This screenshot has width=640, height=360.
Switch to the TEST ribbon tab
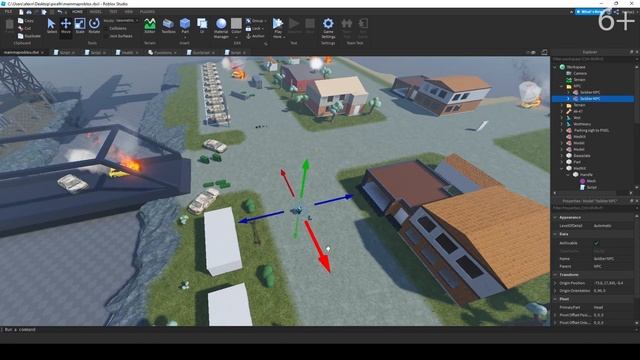pos(113,12)
